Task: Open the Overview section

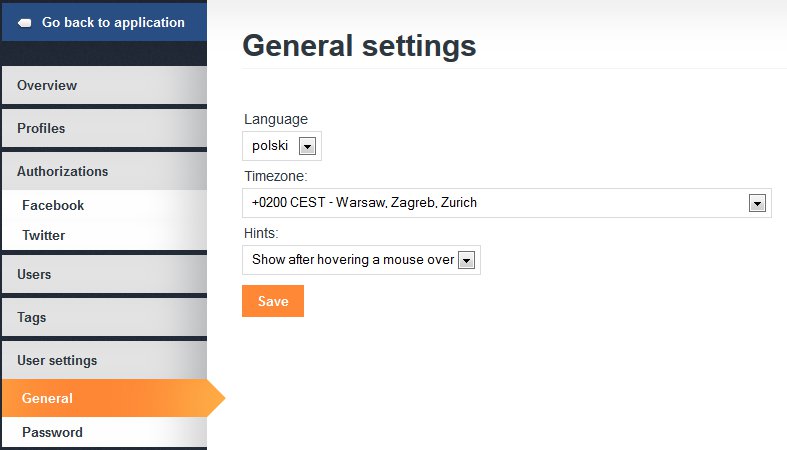Action: (47, 85)
